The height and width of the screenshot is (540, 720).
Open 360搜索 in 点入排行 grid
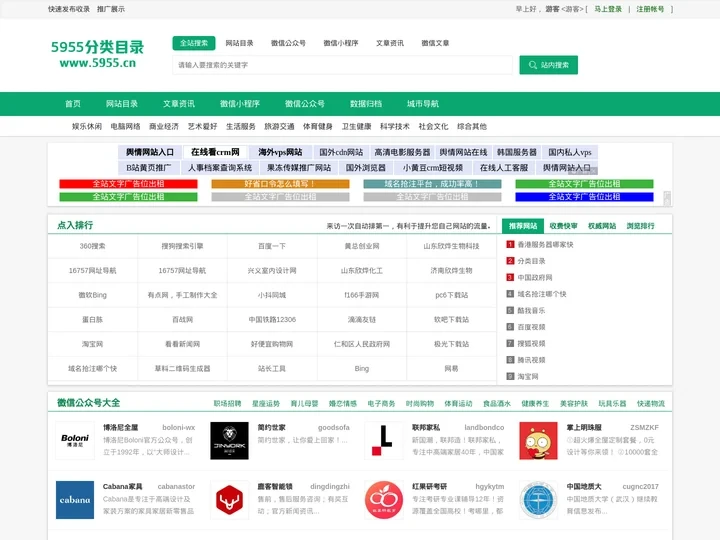pyautogui.click(x=92, y=246)
